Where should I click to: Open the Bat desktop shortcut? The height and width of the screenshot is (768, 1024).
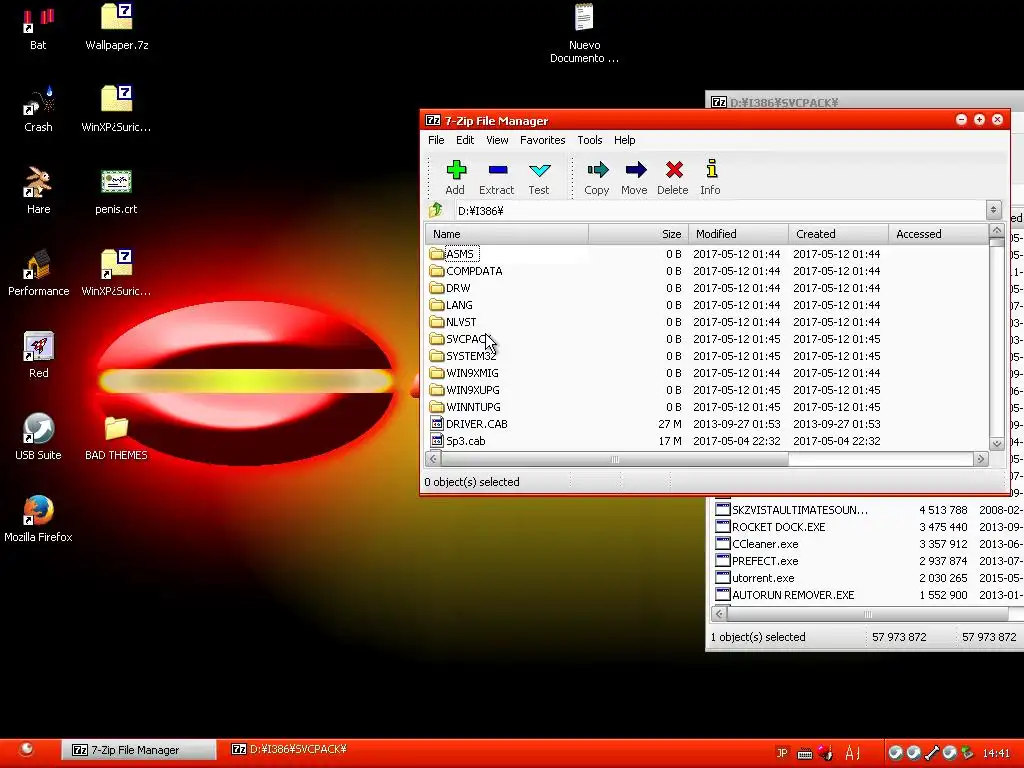38,27
